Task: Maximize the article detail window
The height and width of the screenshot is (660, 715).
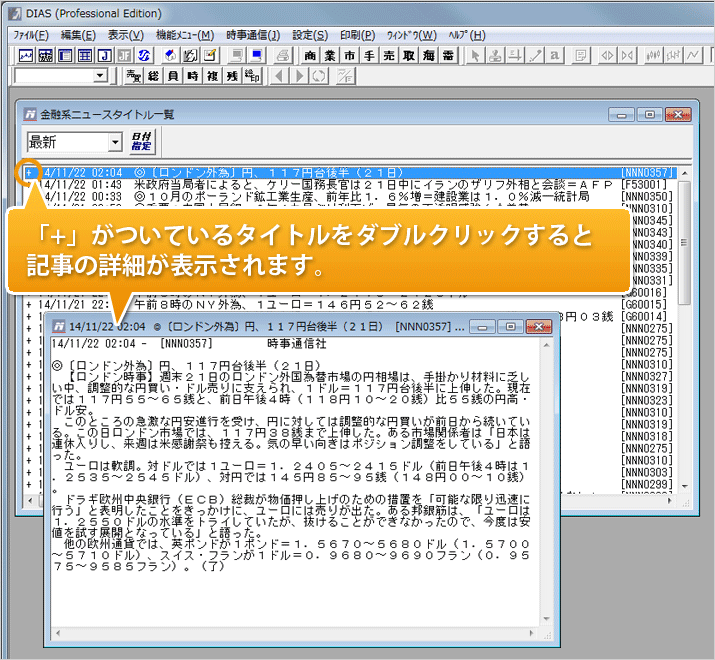Action: click(512, 327)
